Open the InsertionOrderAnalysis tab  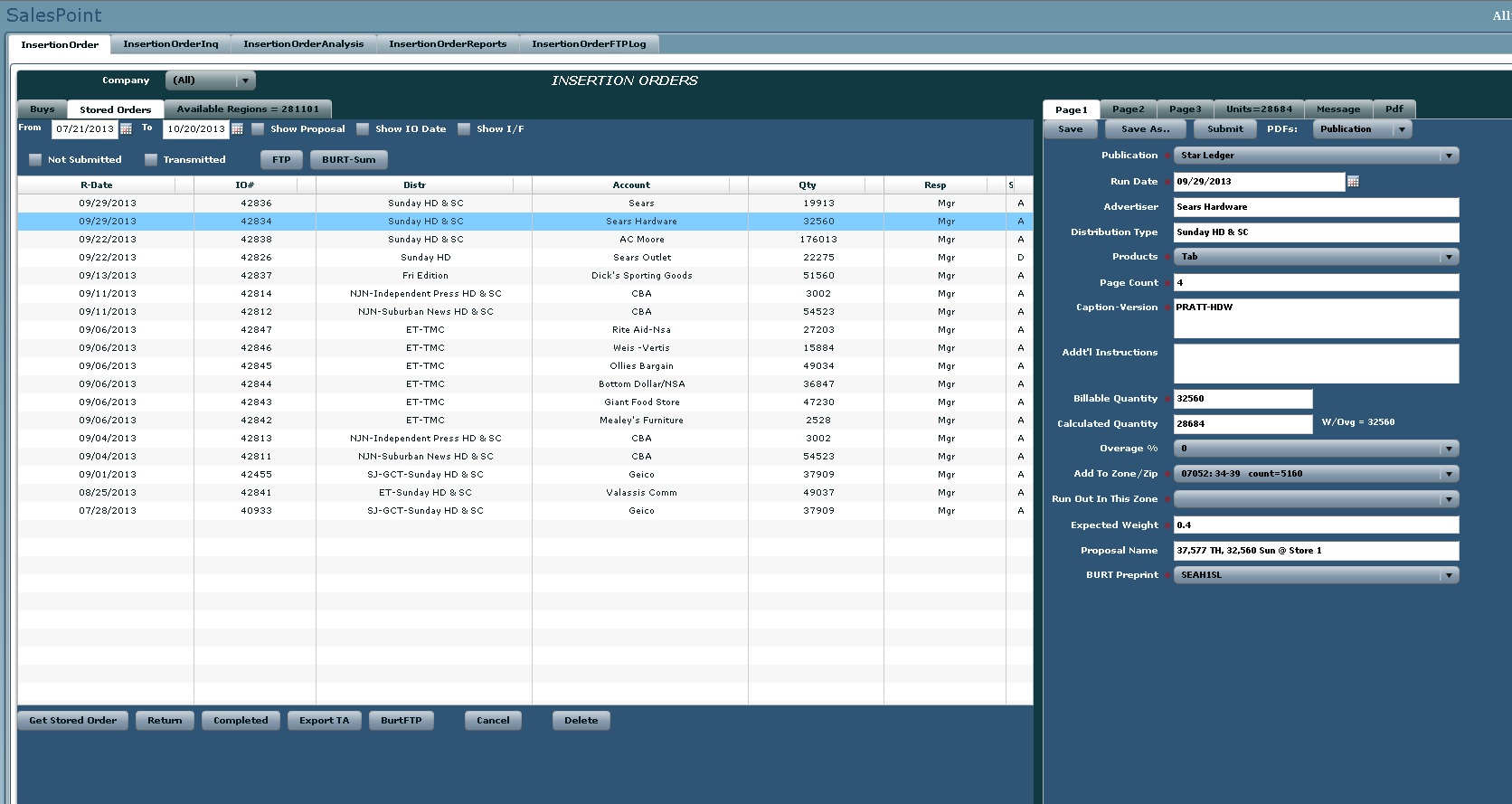304,44
